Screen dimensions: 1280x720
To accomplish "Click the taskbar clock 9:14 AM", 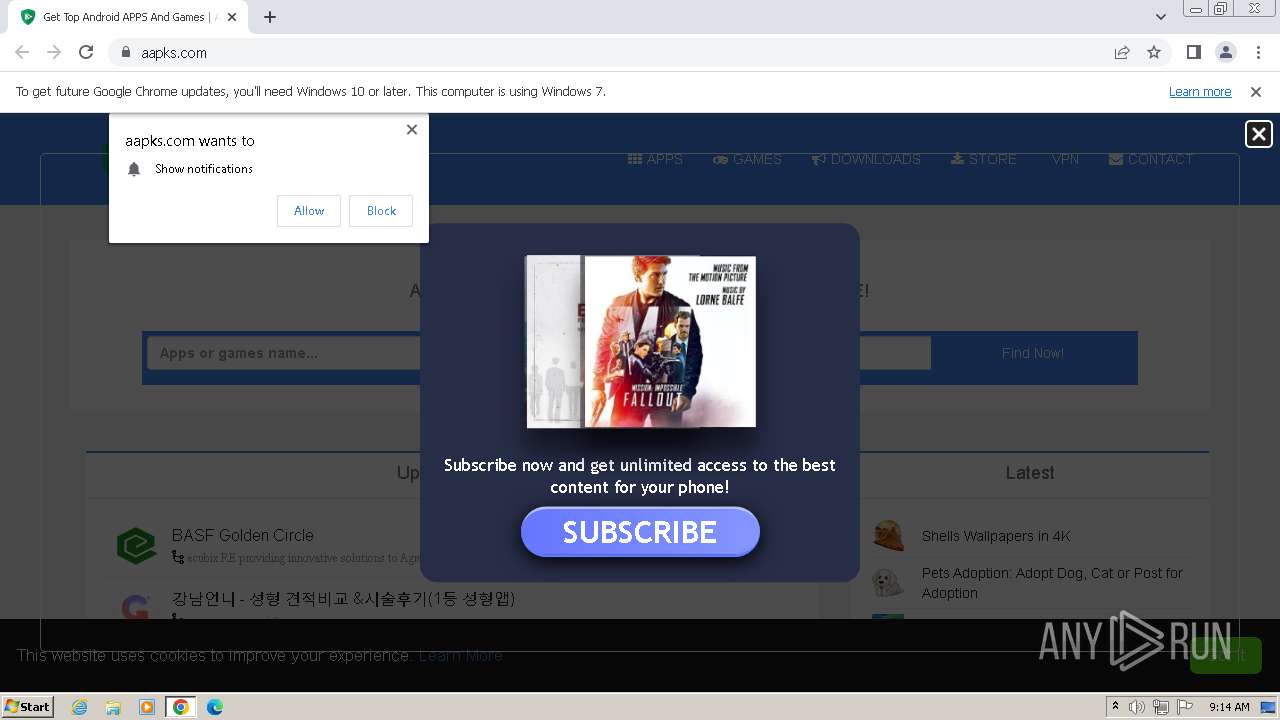I will pyautogui.click(x=1229, y=707).
